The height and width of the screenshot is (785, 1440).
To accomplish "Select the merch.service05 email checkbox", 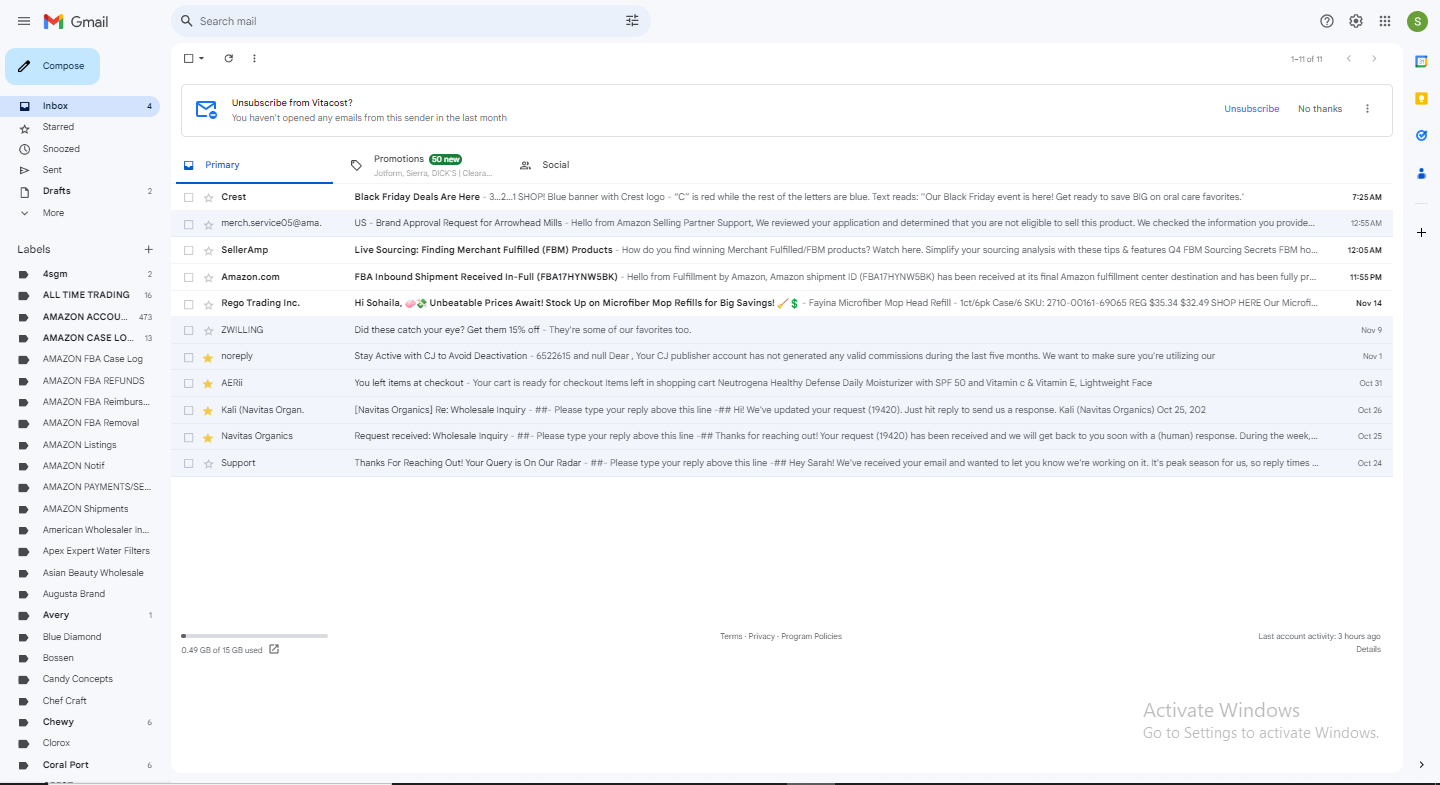I will (x=188, y=224).
